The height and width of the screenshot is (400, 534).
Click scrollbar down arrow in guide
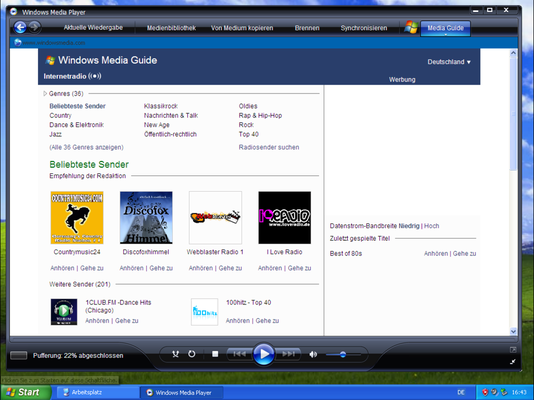pyautogui.click(x=513, y=331)
